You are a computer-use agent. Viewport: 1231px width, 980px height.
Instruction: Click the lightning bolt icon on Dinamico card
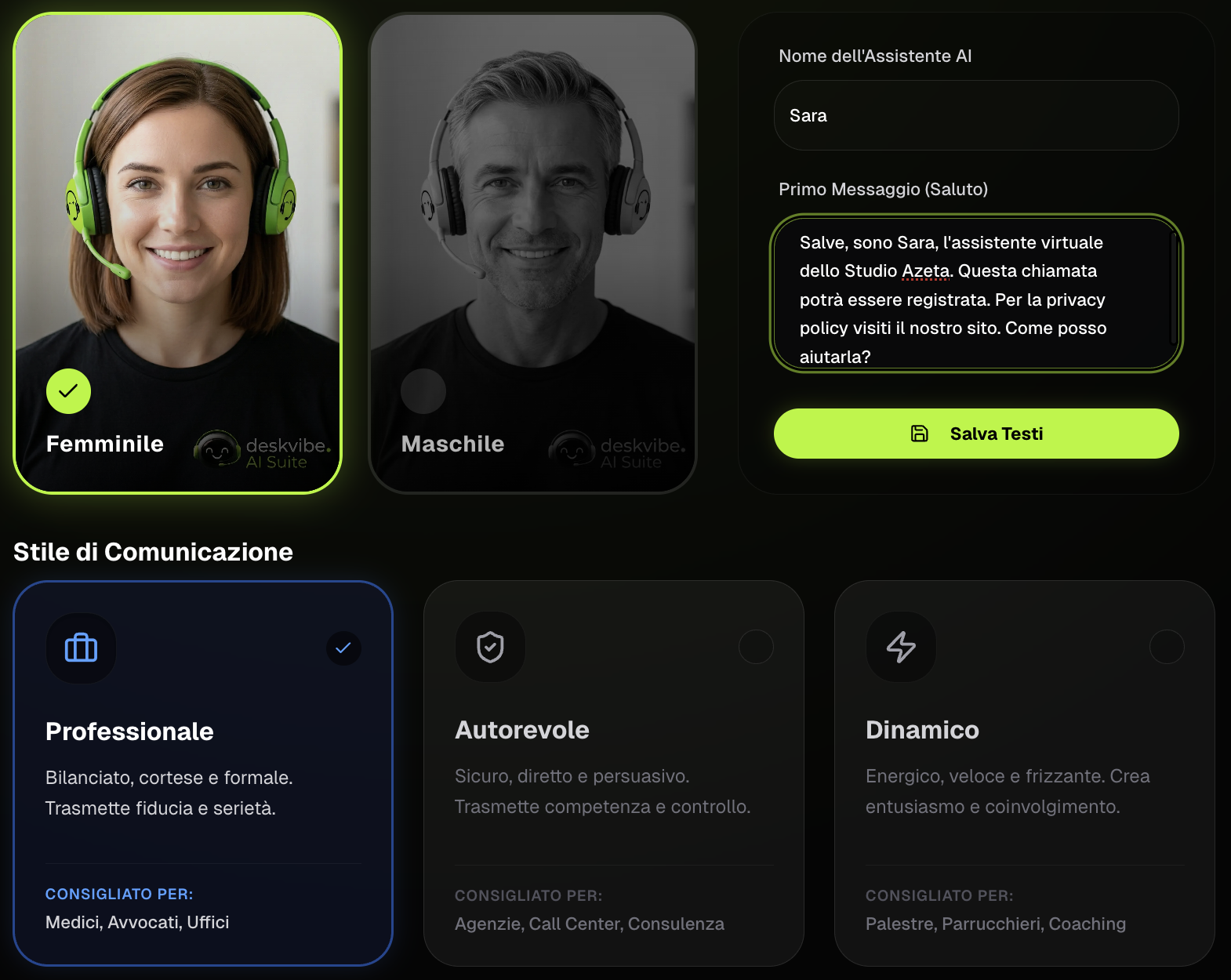[x=901, y=648]
